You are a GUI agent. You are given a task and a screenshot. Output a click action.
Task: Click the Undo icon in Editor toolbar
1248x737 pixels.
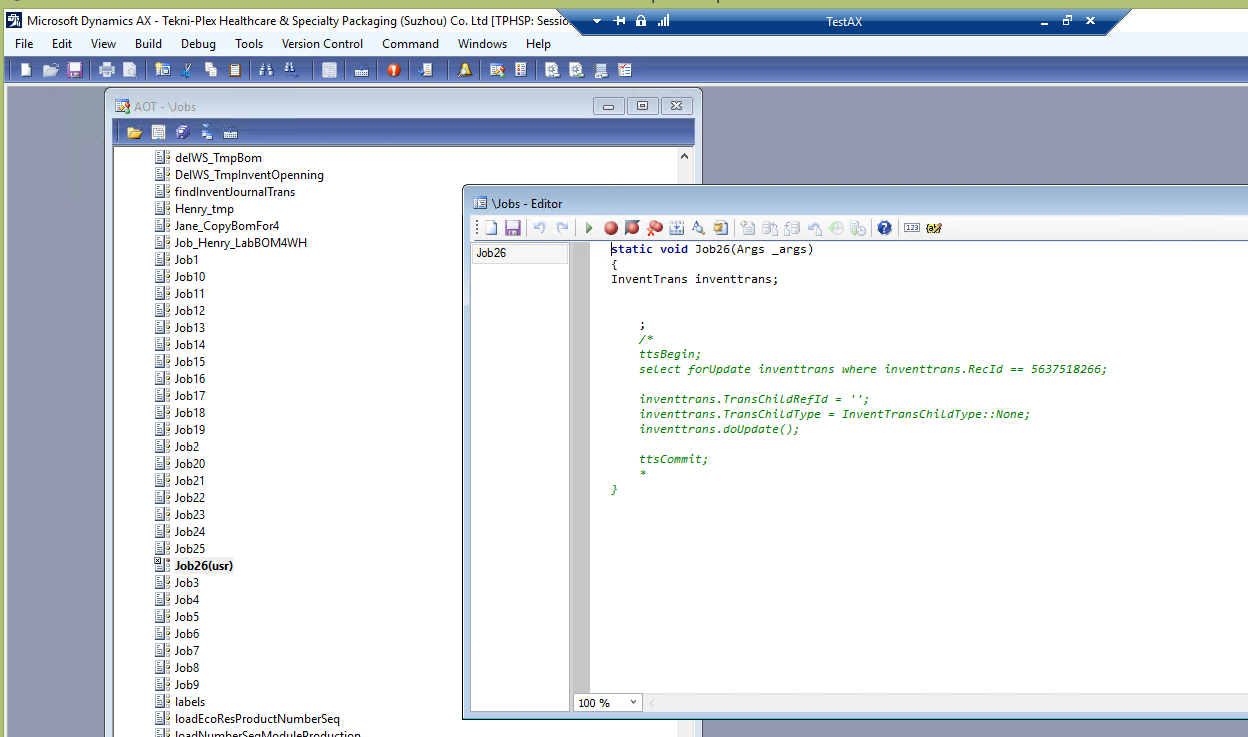tap(539, 228)
